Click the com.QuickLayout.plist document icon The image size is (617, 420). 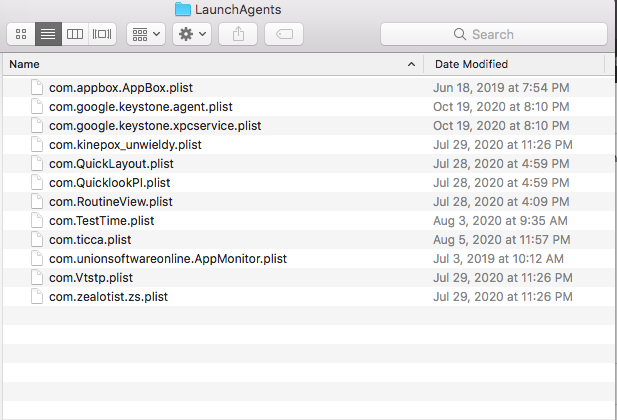click(38, 164)
